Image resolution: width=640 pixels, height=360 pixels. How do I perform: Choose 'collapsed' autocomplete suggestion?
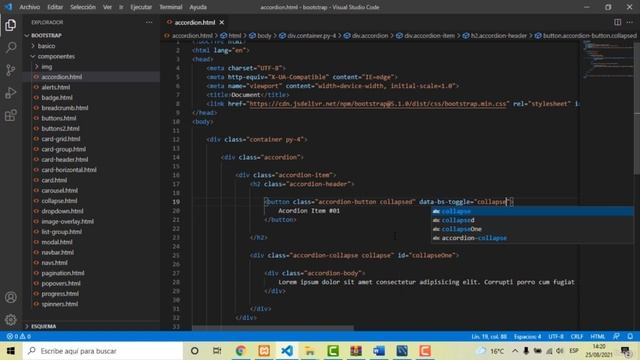coord(533,220)
